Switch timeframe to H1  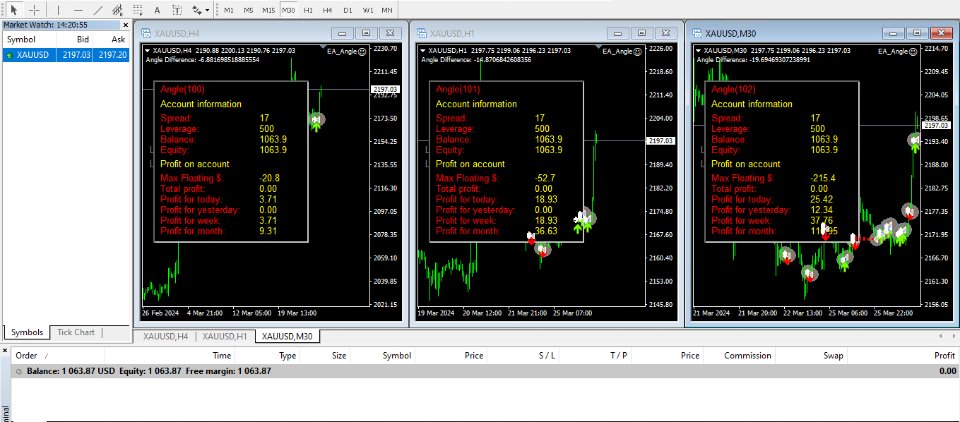click(x=308, y=10)
